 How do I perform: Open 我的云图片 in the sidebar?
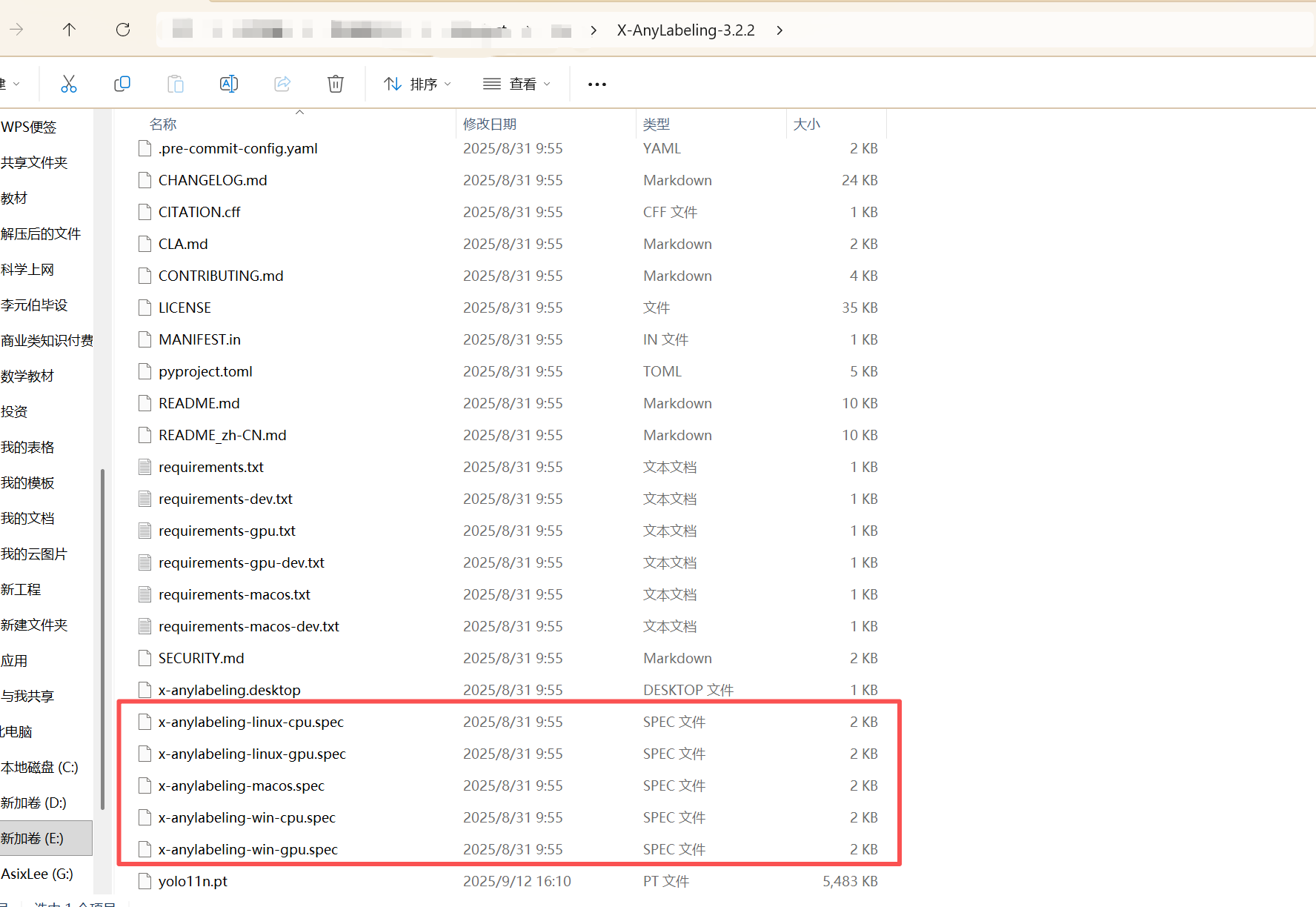click(x=34, y=554)
